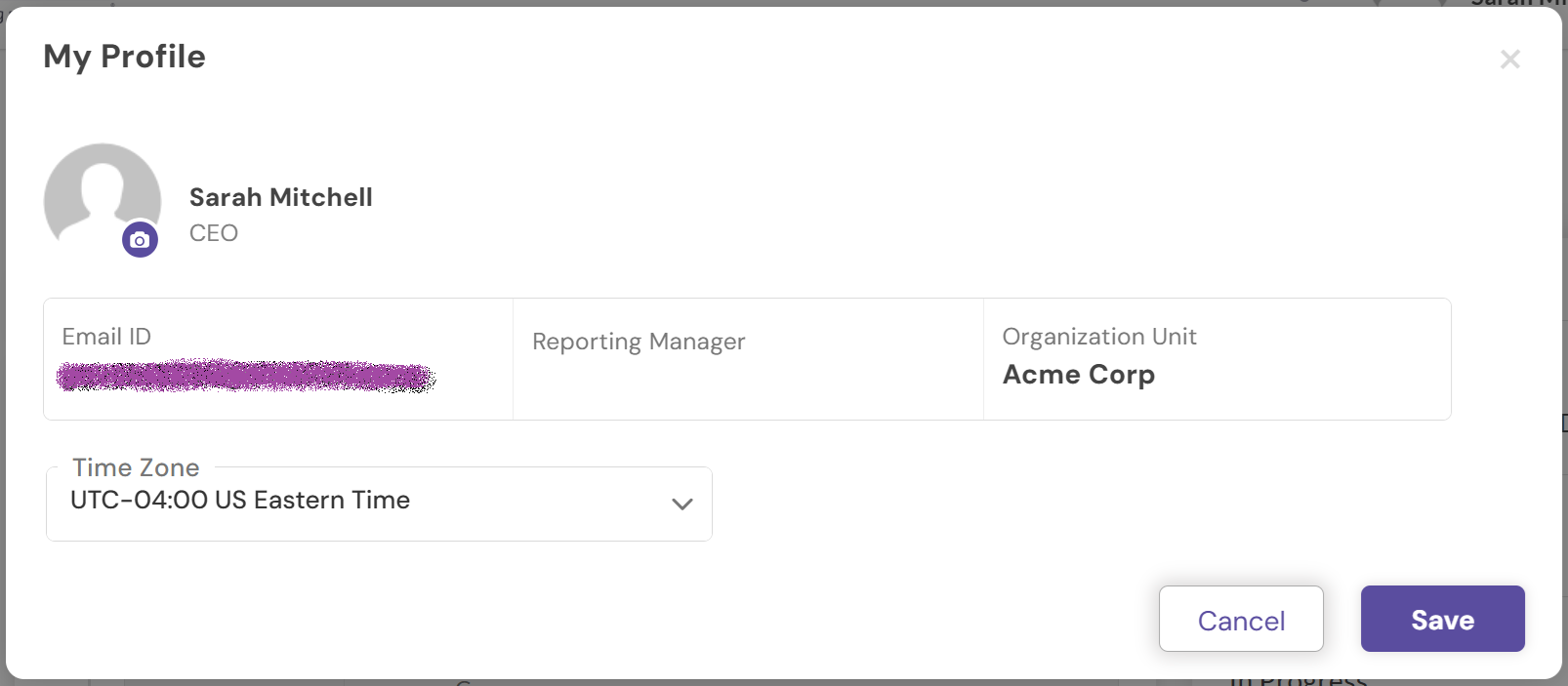Click the camera icon to change profile photo
This screenshot has width=1568, height=686.
coord(140,239)
